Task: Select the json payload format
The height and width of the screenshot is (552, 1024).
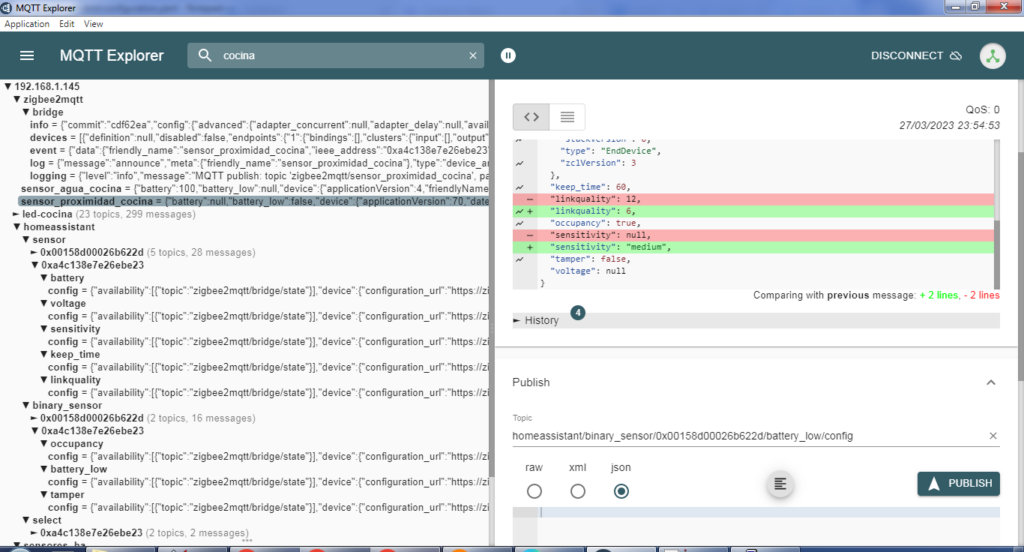Action: pyautogui.click(x=621, y=491)
